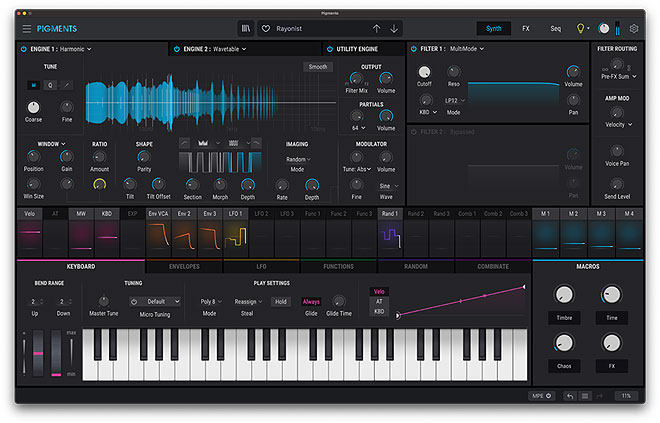Click the undo arrow in status bar
Viewport: 660px width, 423px height.
[569, 396]
